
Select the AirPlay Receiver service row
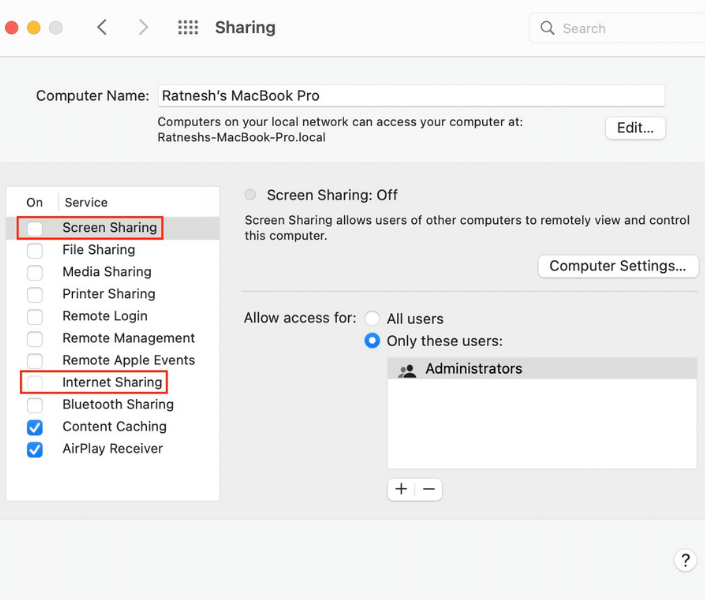click(x=112, y=449)
